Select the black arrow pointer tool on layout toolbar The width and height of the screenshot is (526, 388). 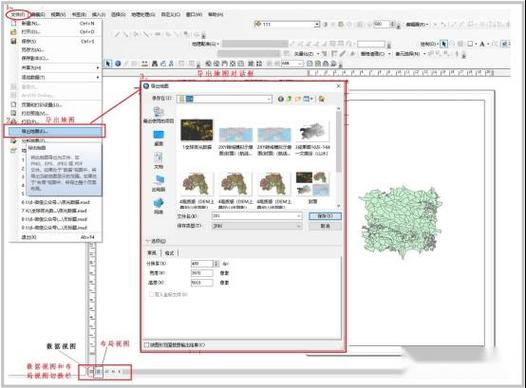tap(108, 63)
